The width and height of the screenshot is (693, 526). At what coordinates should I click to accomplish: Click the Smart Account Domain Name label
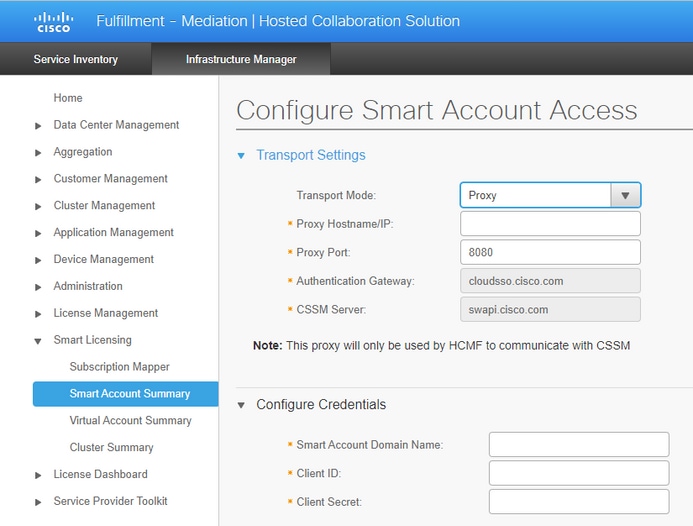[x=369, y=445]
